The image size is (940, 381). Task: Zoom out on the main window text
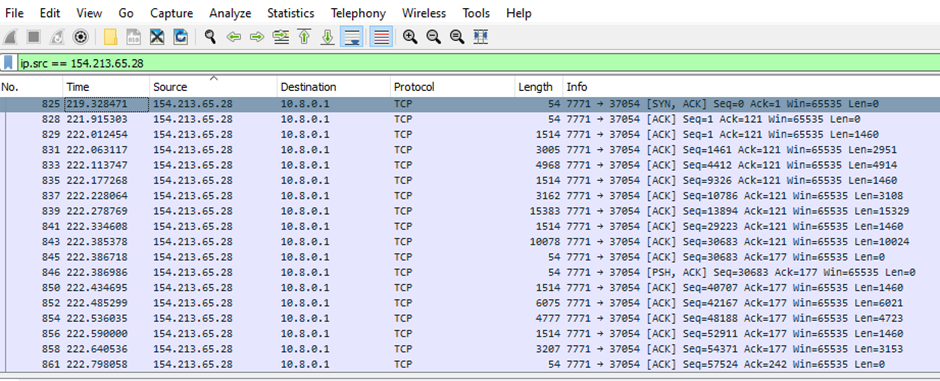coord(433,37)
